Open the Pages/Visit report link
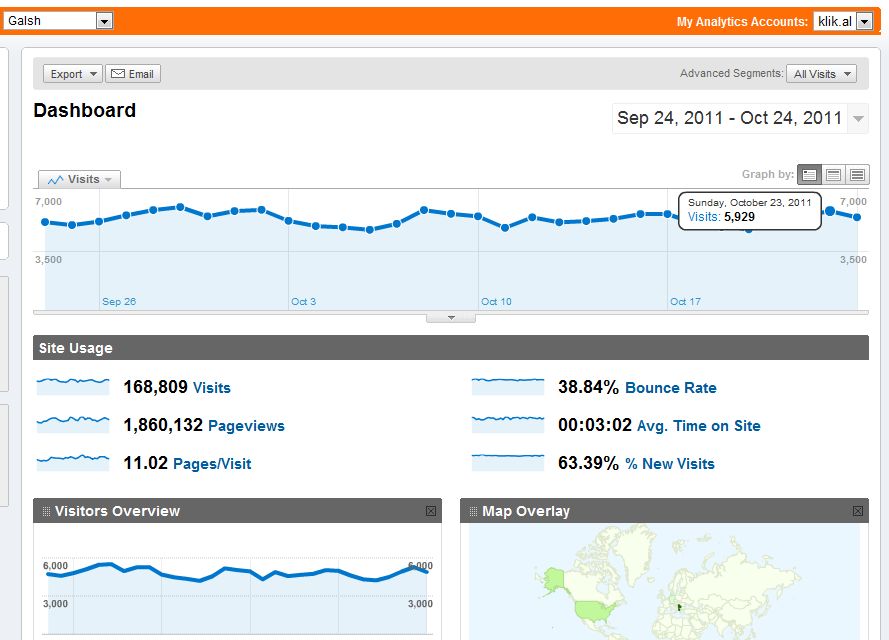This screenshot has height=640, width=889. pos(212,464)
